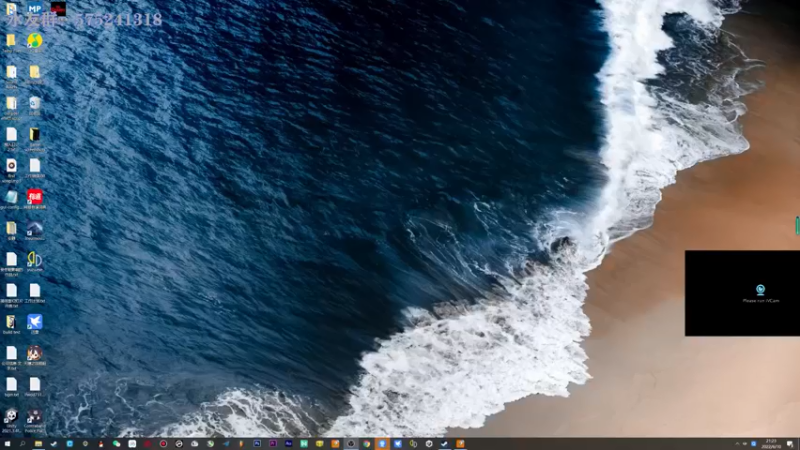Select the green-yellow ball browser desktop shortcut
Viewport: 800px width, 450px height.
click(35, 43)
